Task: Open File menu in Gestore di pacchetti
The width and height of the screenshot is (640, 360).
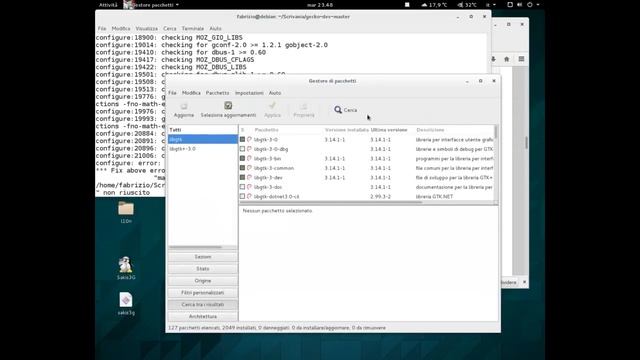Action: click(x=173, y=93)
